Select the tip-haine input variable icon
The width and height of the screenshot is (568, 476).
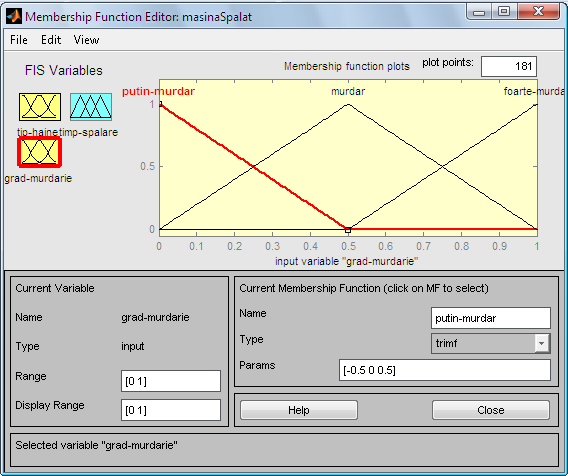coord(40,107)
